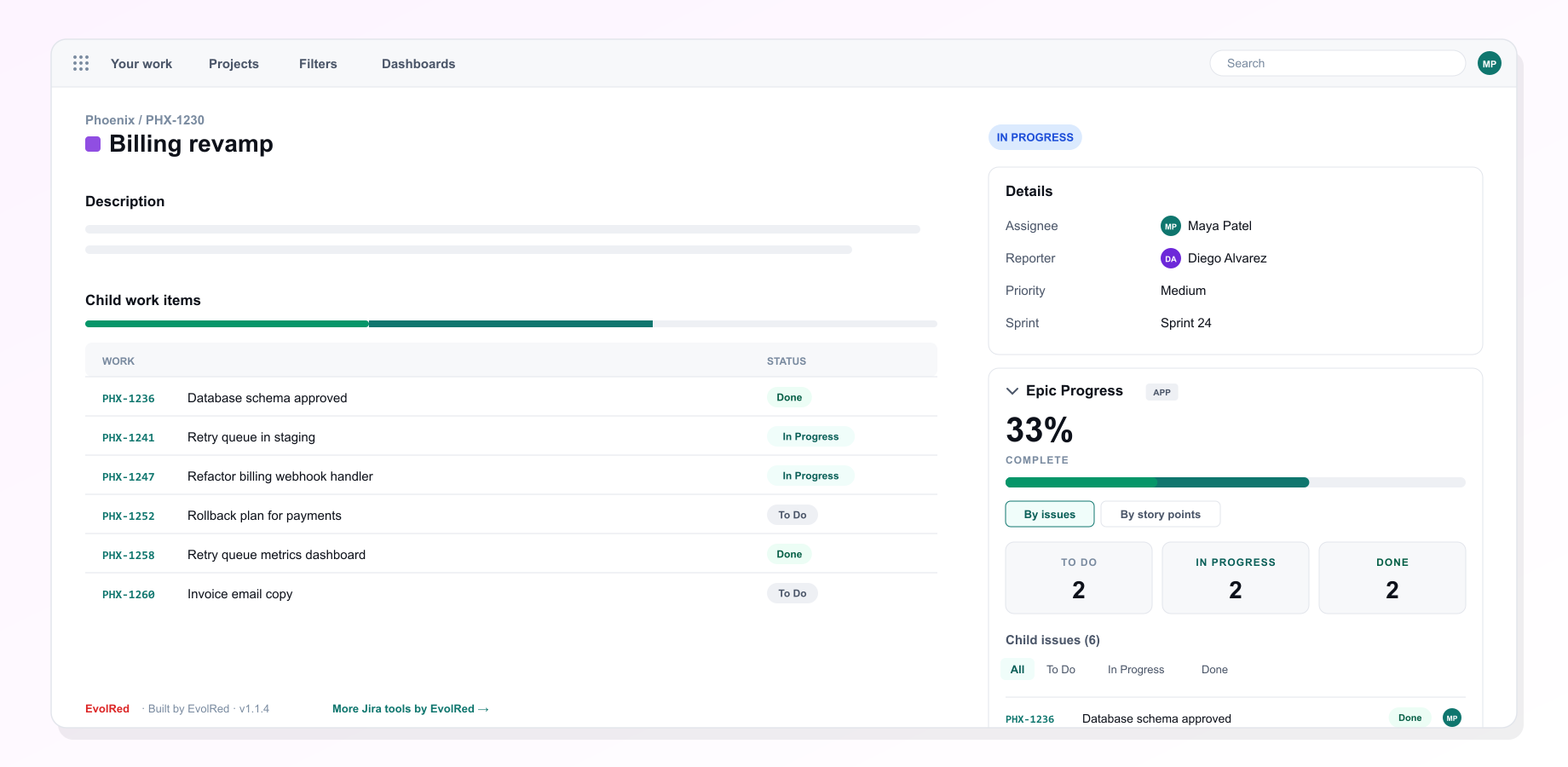Select the All child issues tab
The height and width of the screenshot is (767, 1568).
[x=1017, y=669]
